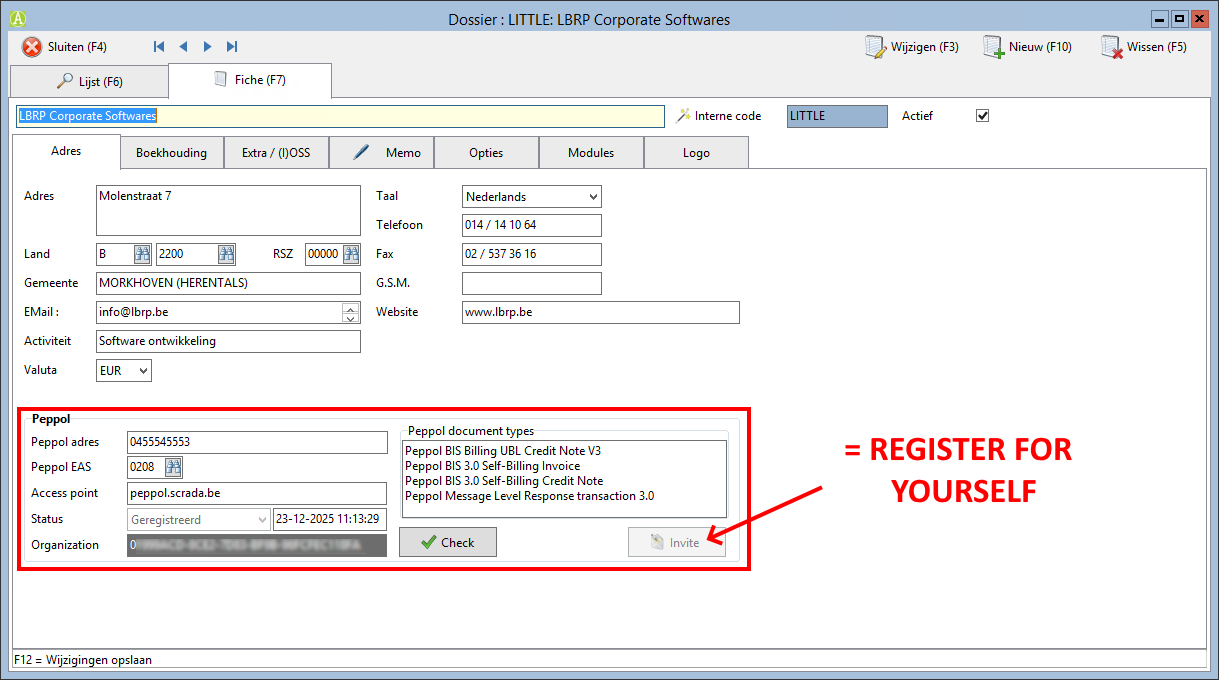Click the postal code field 2200
This screenshot has width=1219, height=680.
pos(187,254)
